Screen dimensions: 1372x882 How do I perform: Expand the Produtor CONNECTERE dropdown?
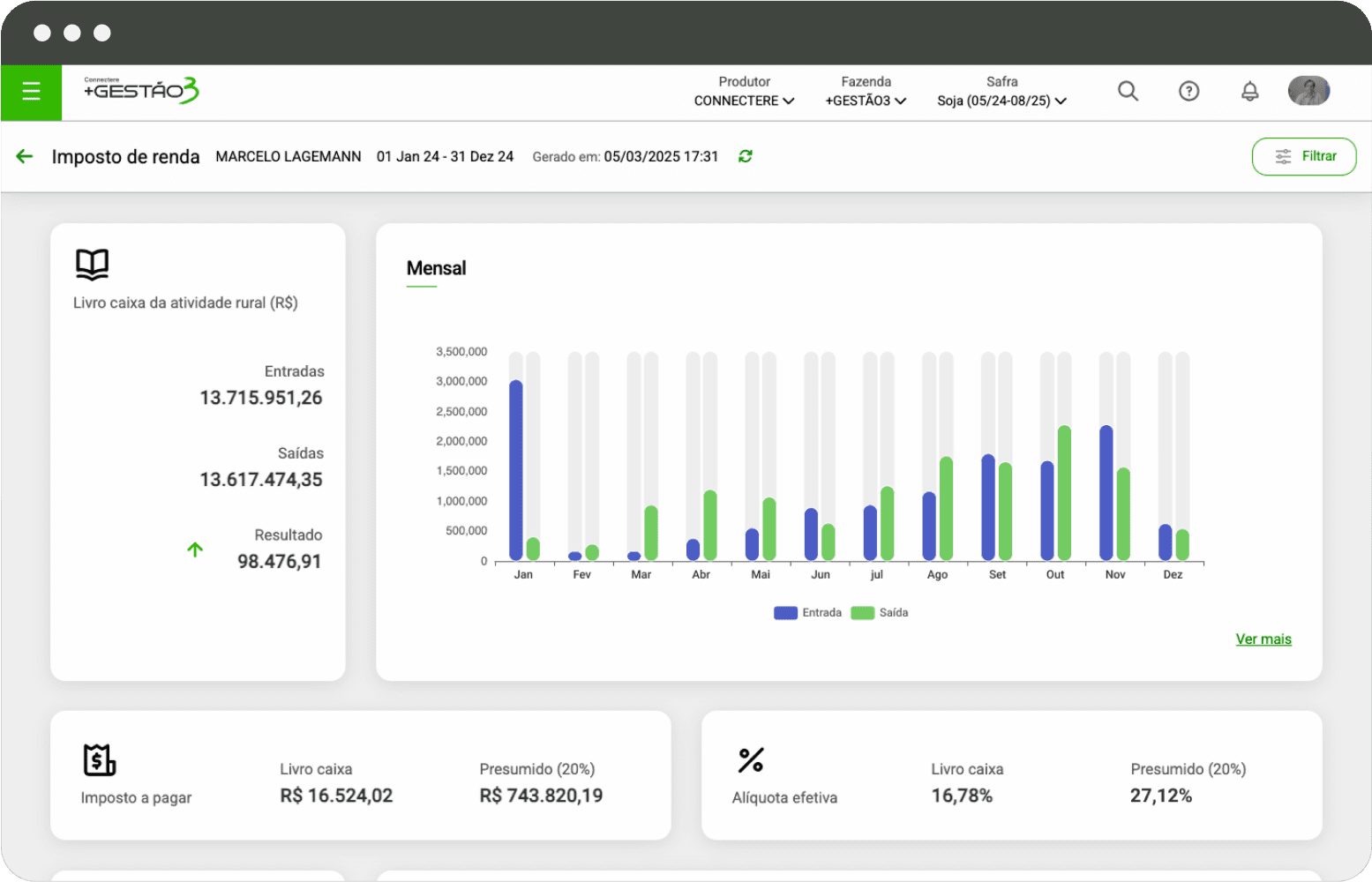744,101
